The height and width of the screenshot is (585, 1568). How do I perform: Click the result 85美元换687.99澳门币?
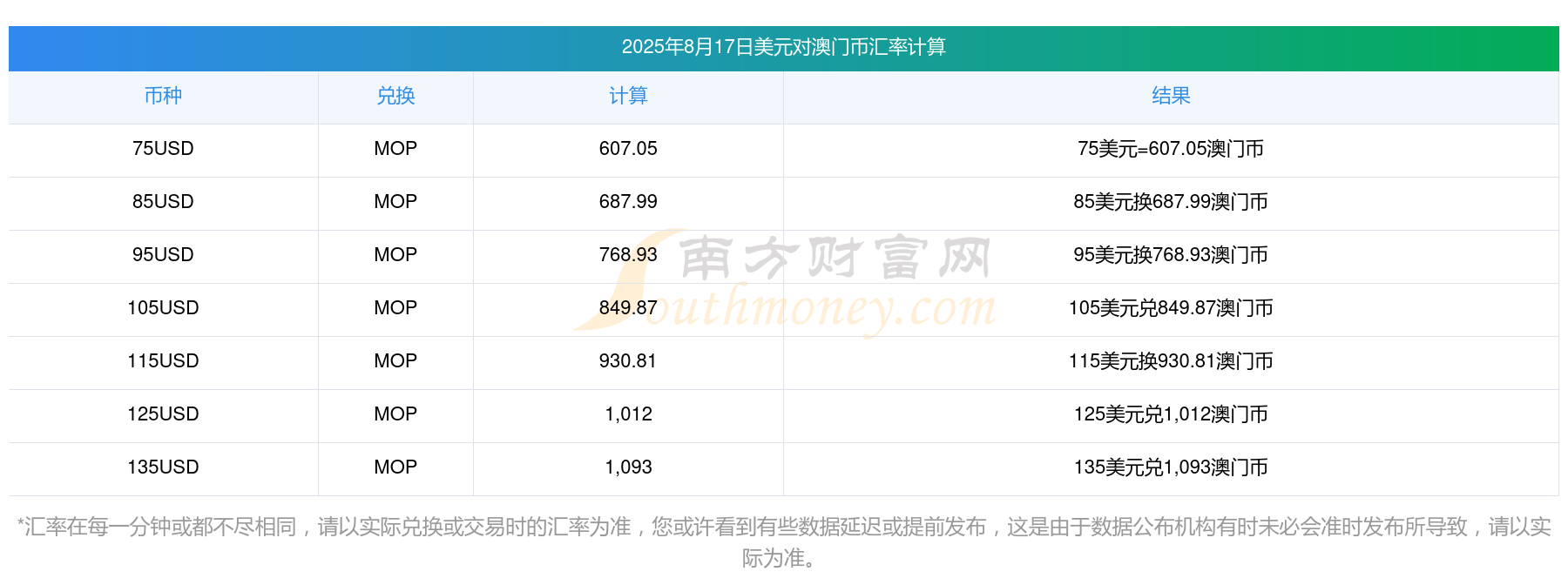(x=1171, y=202)
